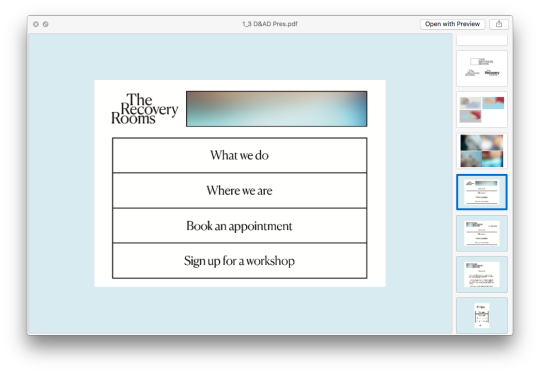The width and height of the screenshot is (540, 374).
Task: Select the narrow mobile layout page thumbnail
Action: pyautogui.click(x=482, y=315)
